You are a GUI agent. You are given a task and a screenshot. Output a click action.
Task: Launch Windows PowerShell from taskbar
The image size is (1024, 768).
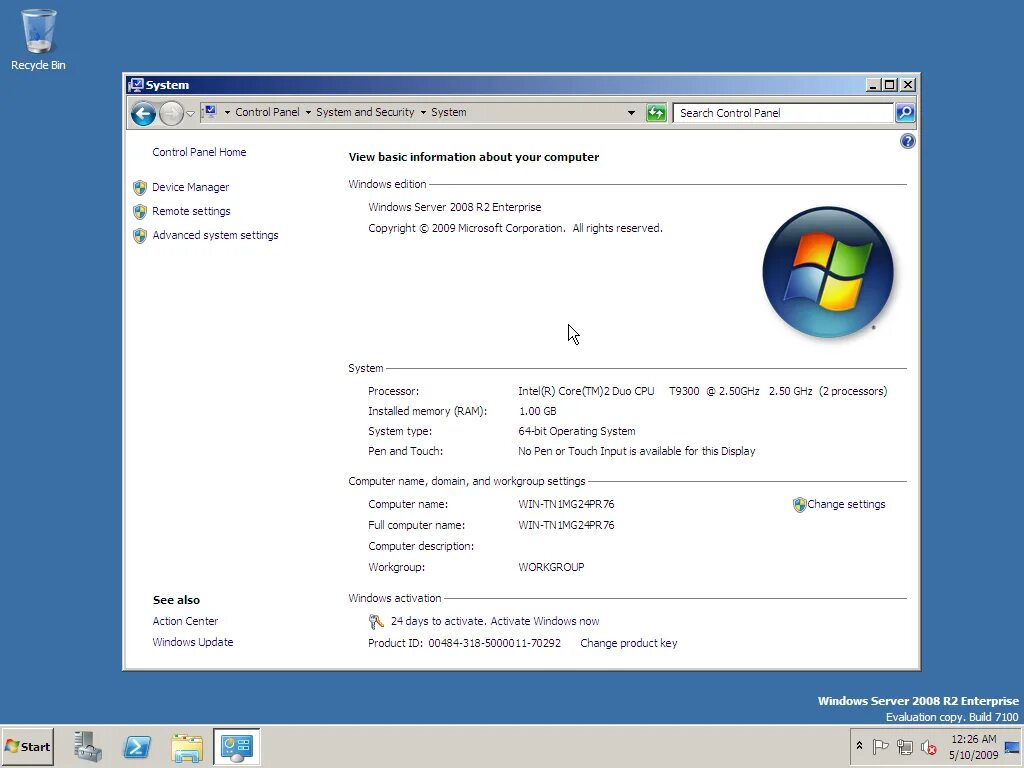tap(137, 746)
